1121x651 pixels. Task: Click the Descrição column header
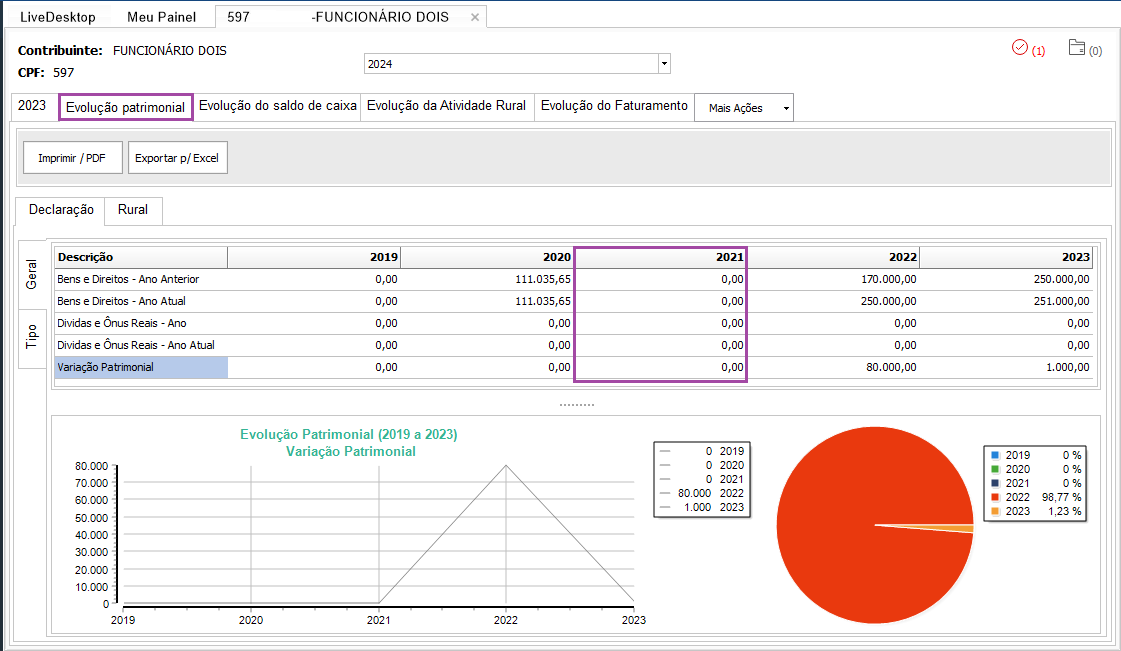[x=142, y=257]
